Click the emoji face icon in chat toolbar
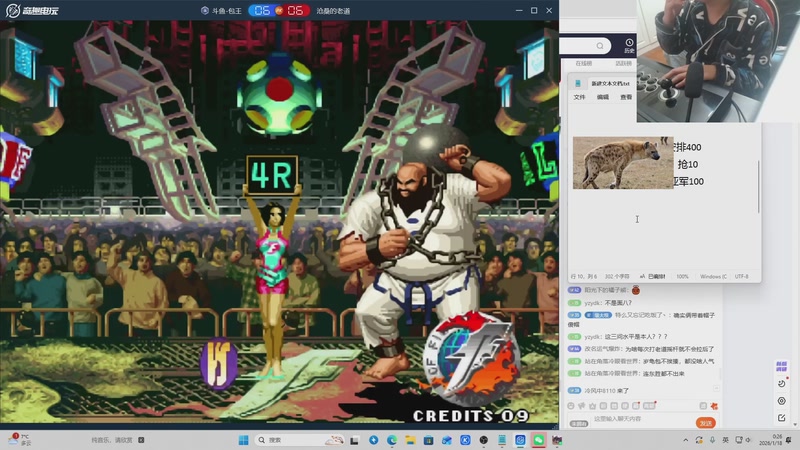 [571, 406]
